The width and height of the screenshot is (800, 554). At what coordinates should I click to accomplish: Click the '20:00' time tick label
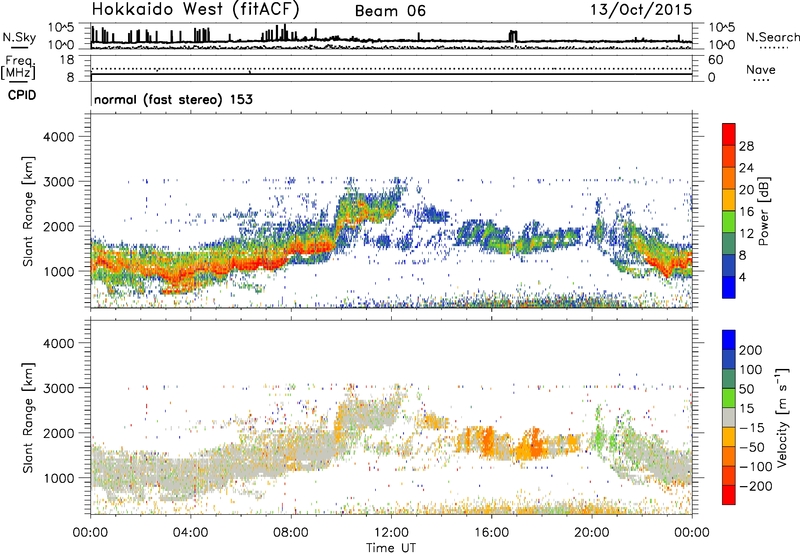tap(592, 533)
